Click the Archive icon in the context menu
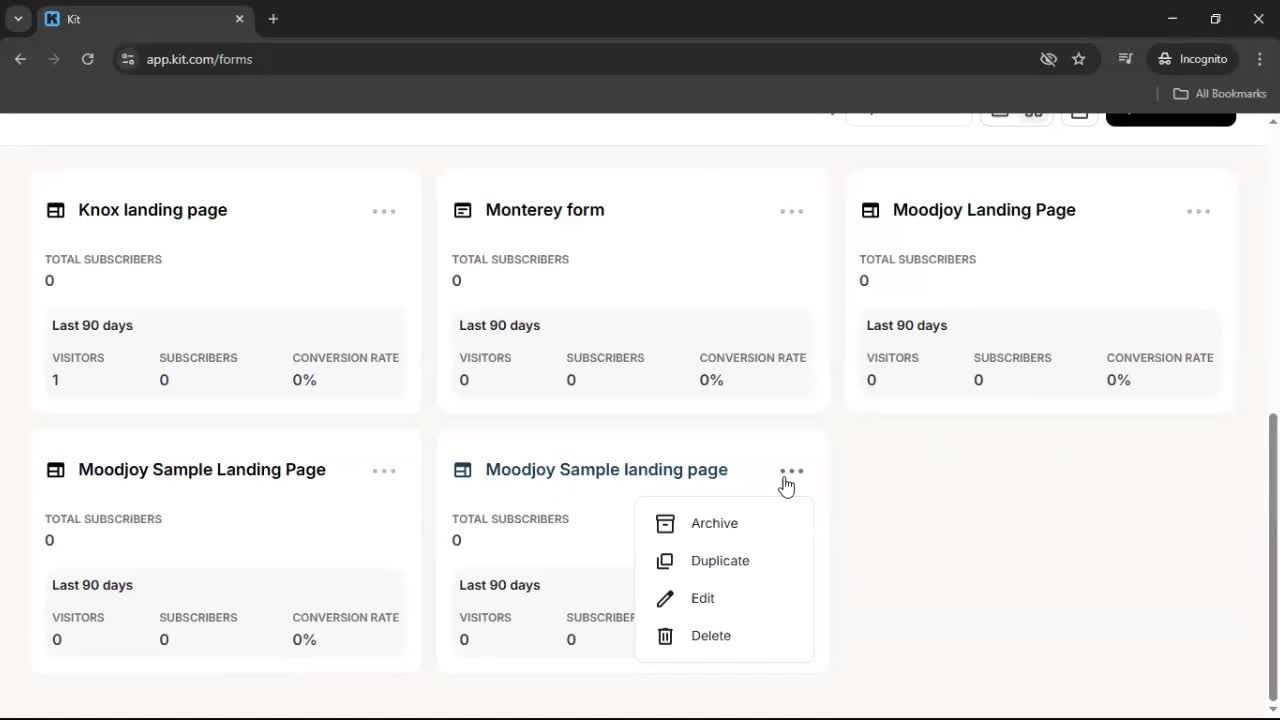 point(665,523)
